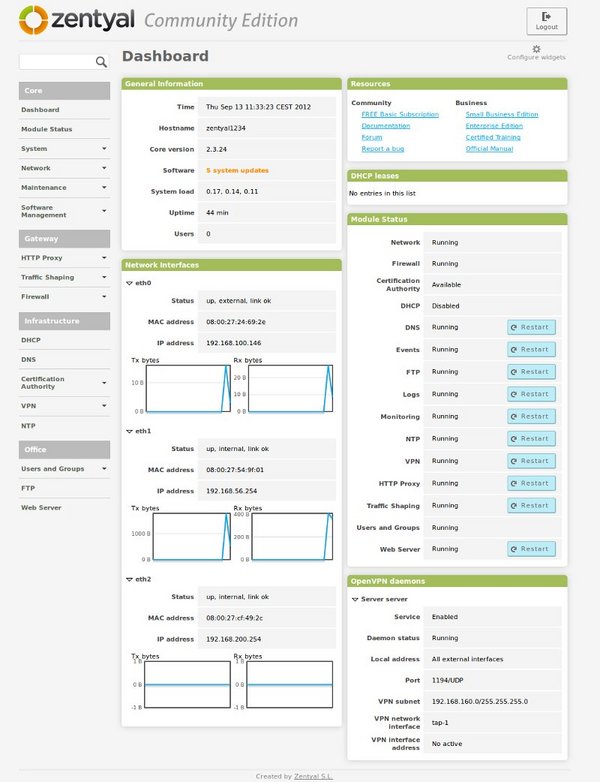Restart the Web Server module
The width and height of the screenshot is (600, 782).
coord(531,549)
